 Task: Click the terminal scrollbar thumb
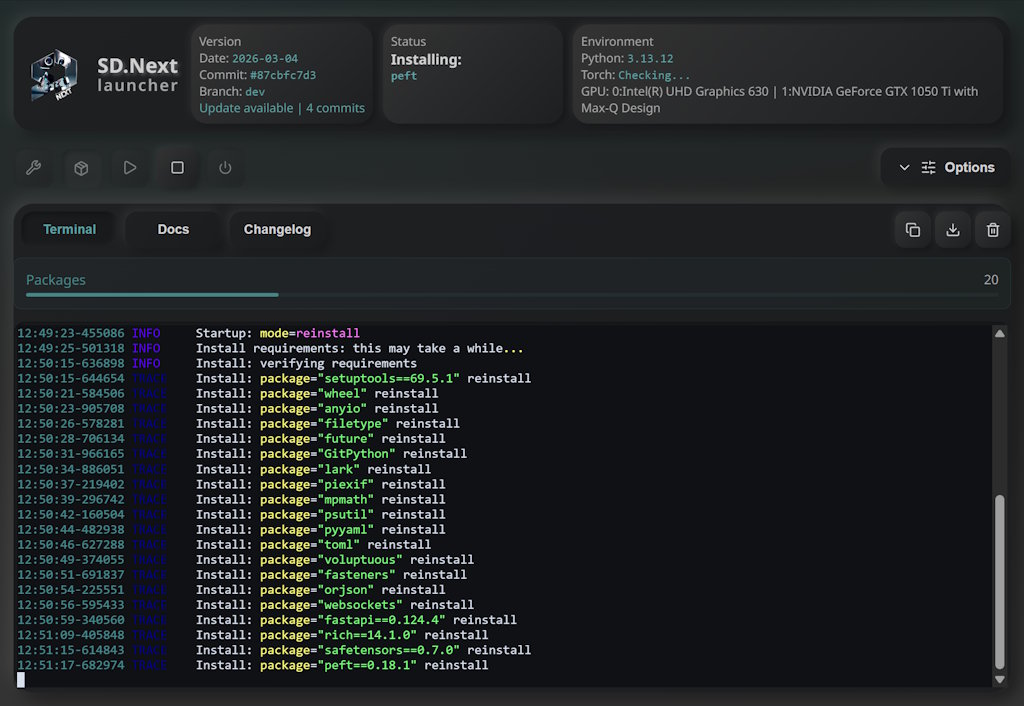coord(999,582)
